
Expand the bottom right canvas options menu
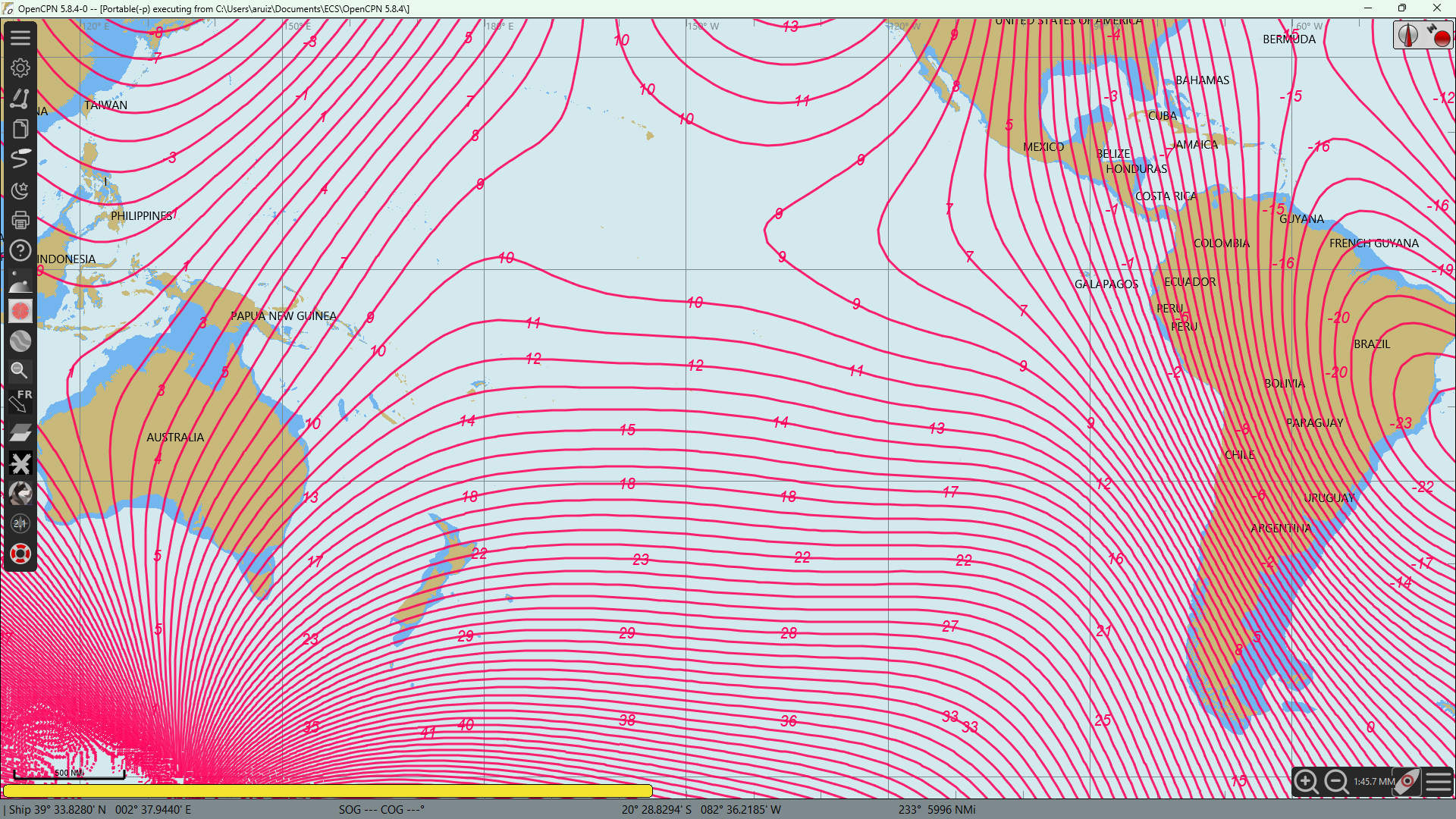tap(1438, 781)
